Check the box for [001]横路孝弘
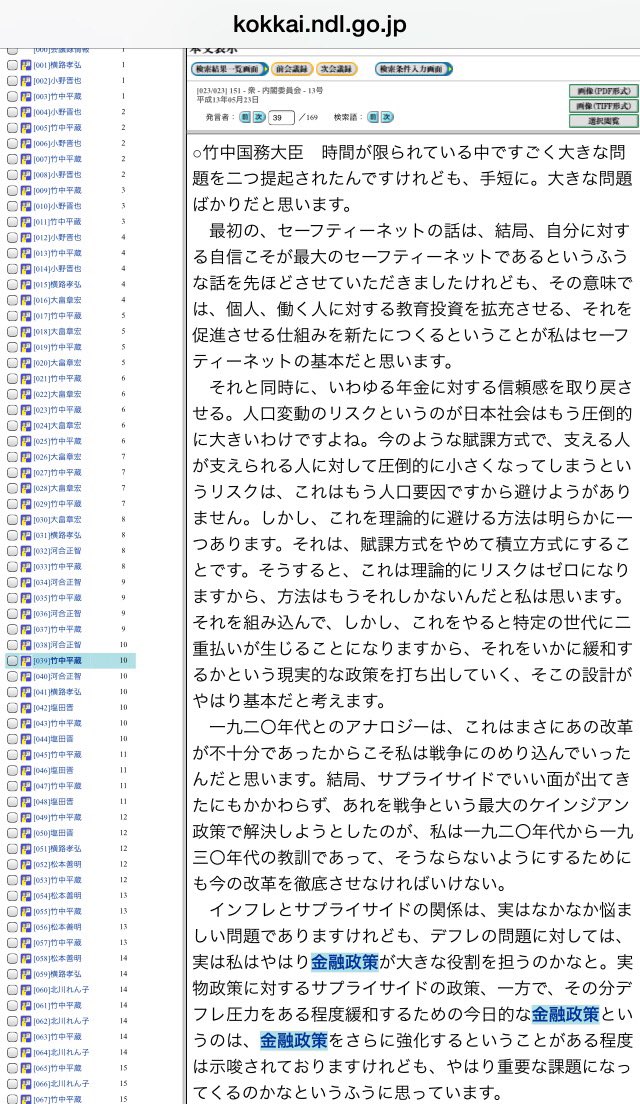The width and height of the screenshot is (640, 1104). pos(13,65)
